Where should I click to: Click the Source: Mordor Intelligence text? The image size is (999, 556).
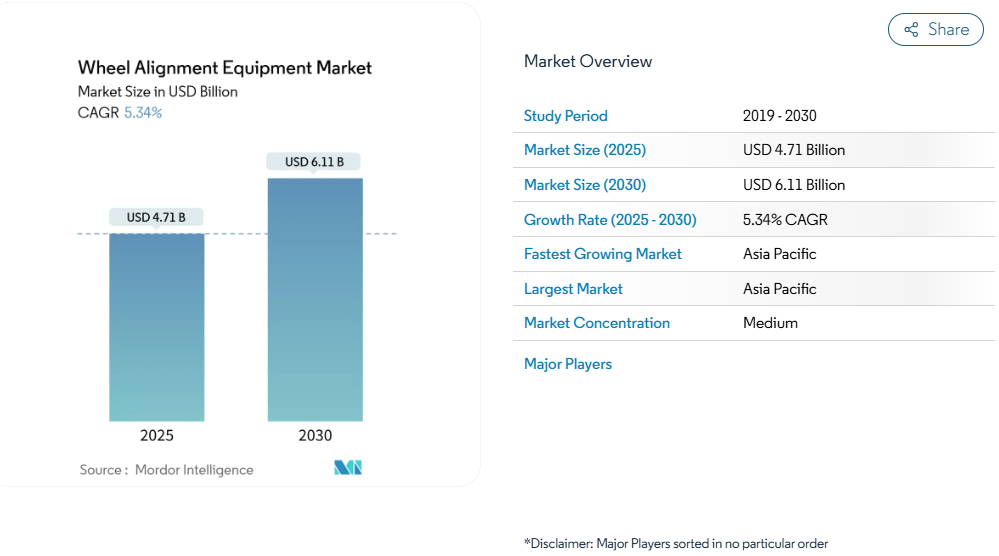tap(167, 470)
